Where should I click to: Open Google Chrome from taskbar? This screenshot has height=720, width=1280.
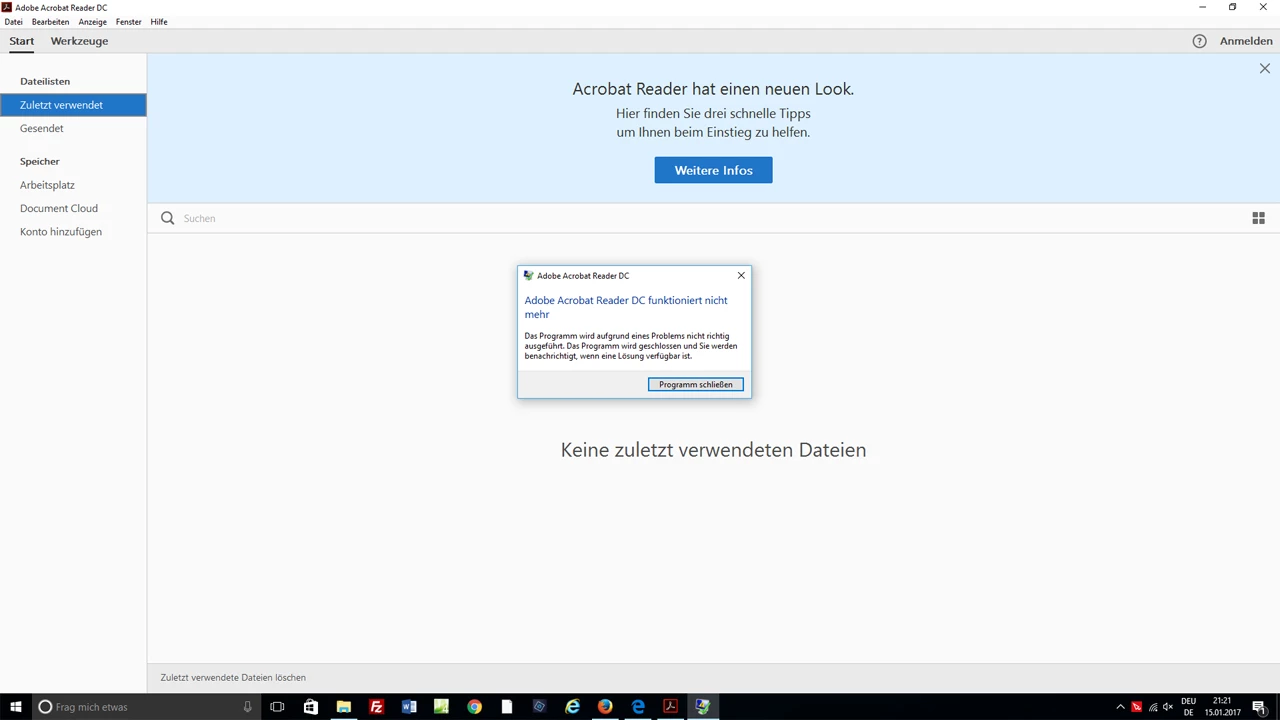pos(474,707)
